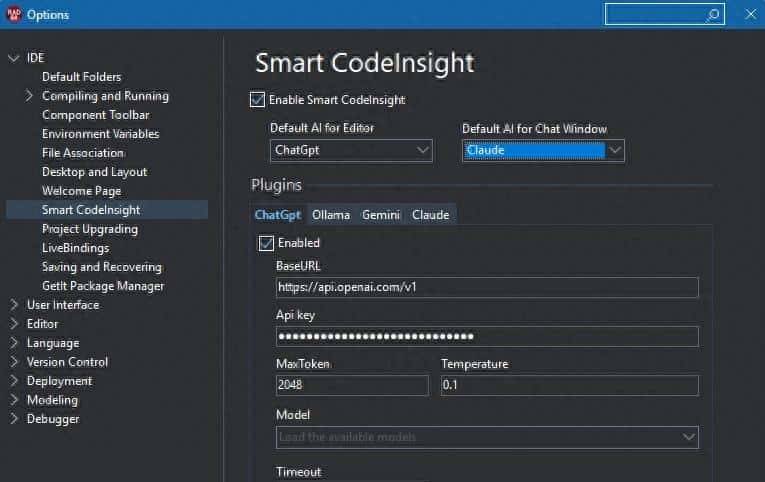Viewport: 765px width, 482px height.
Task: Open Project Upgrading settings
Action: coord(90,229)
